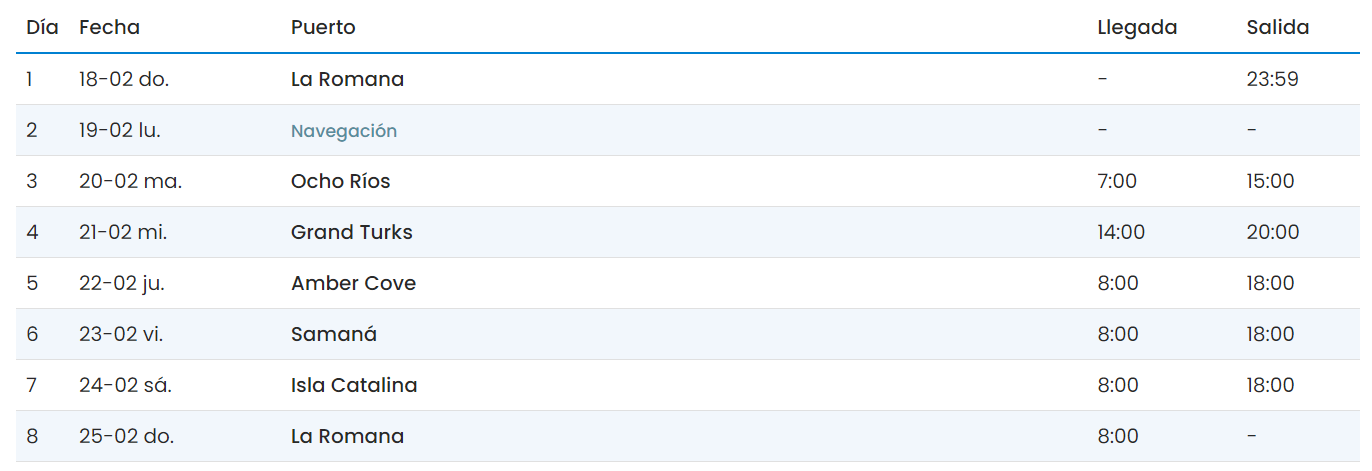Click the 14:00 arrival time for Grand Turks
The image size is (1372, 471).
[1121, 232]
